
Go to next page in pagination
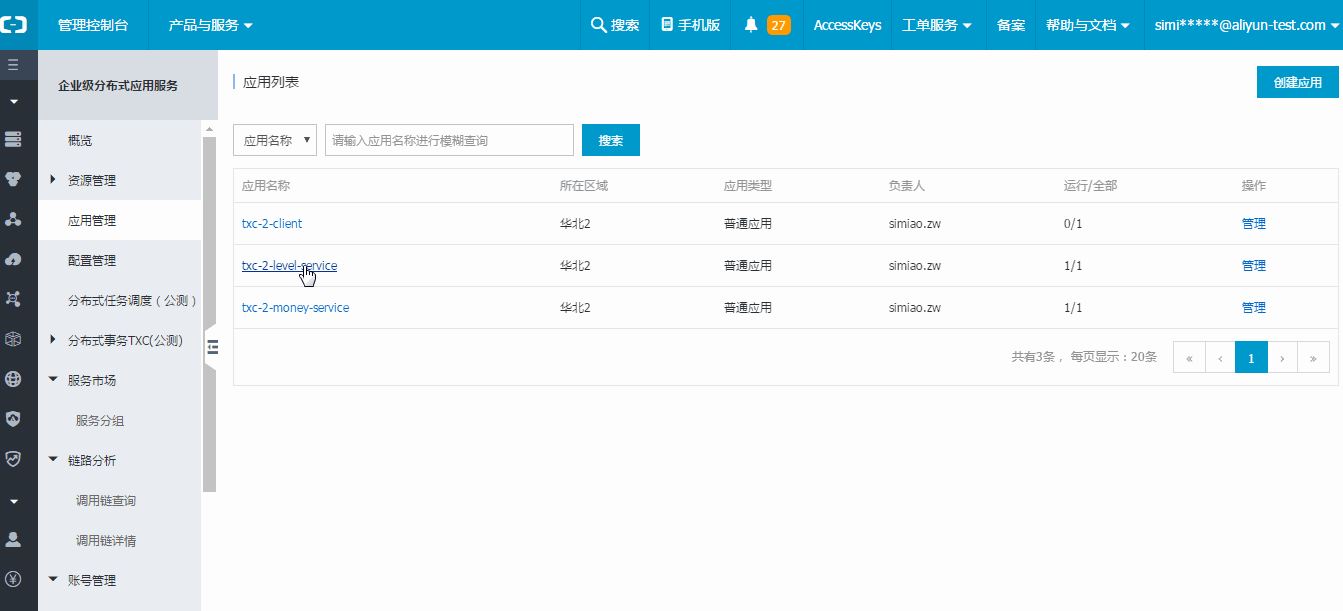click(x=1282, y=357)
